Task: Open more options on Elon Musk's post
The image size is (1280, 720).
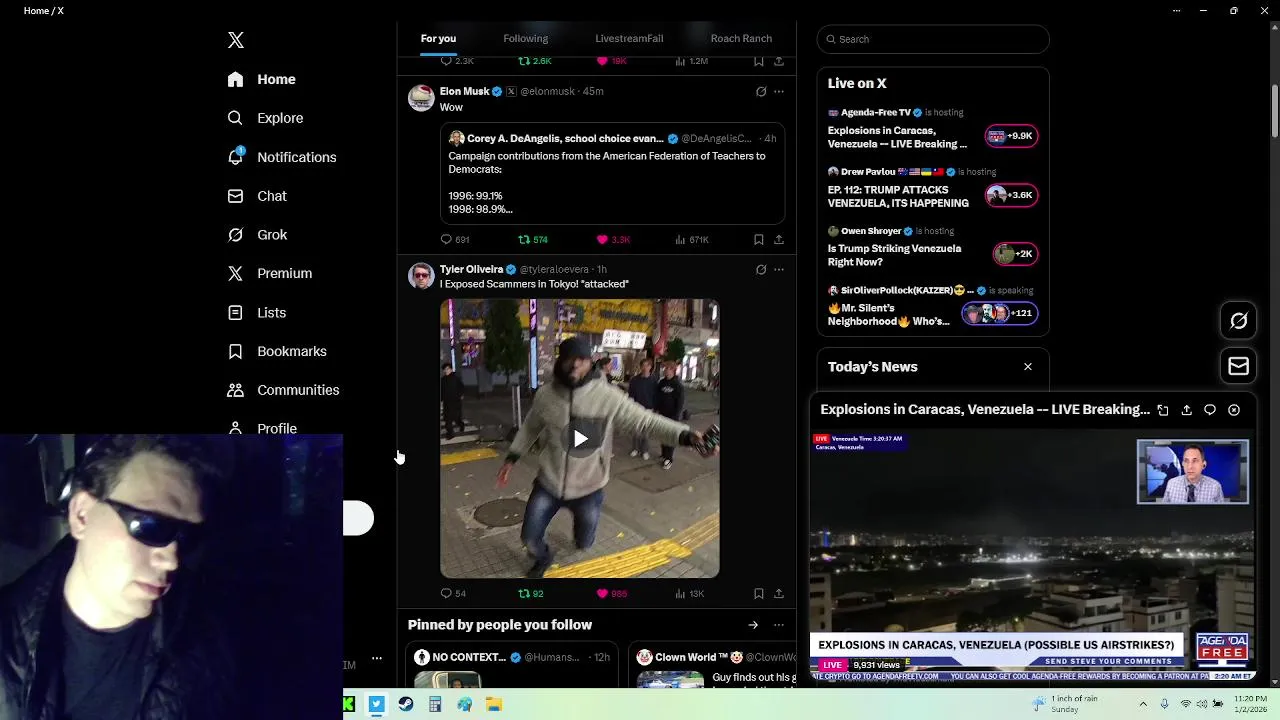Action: [x=779, y=91]
